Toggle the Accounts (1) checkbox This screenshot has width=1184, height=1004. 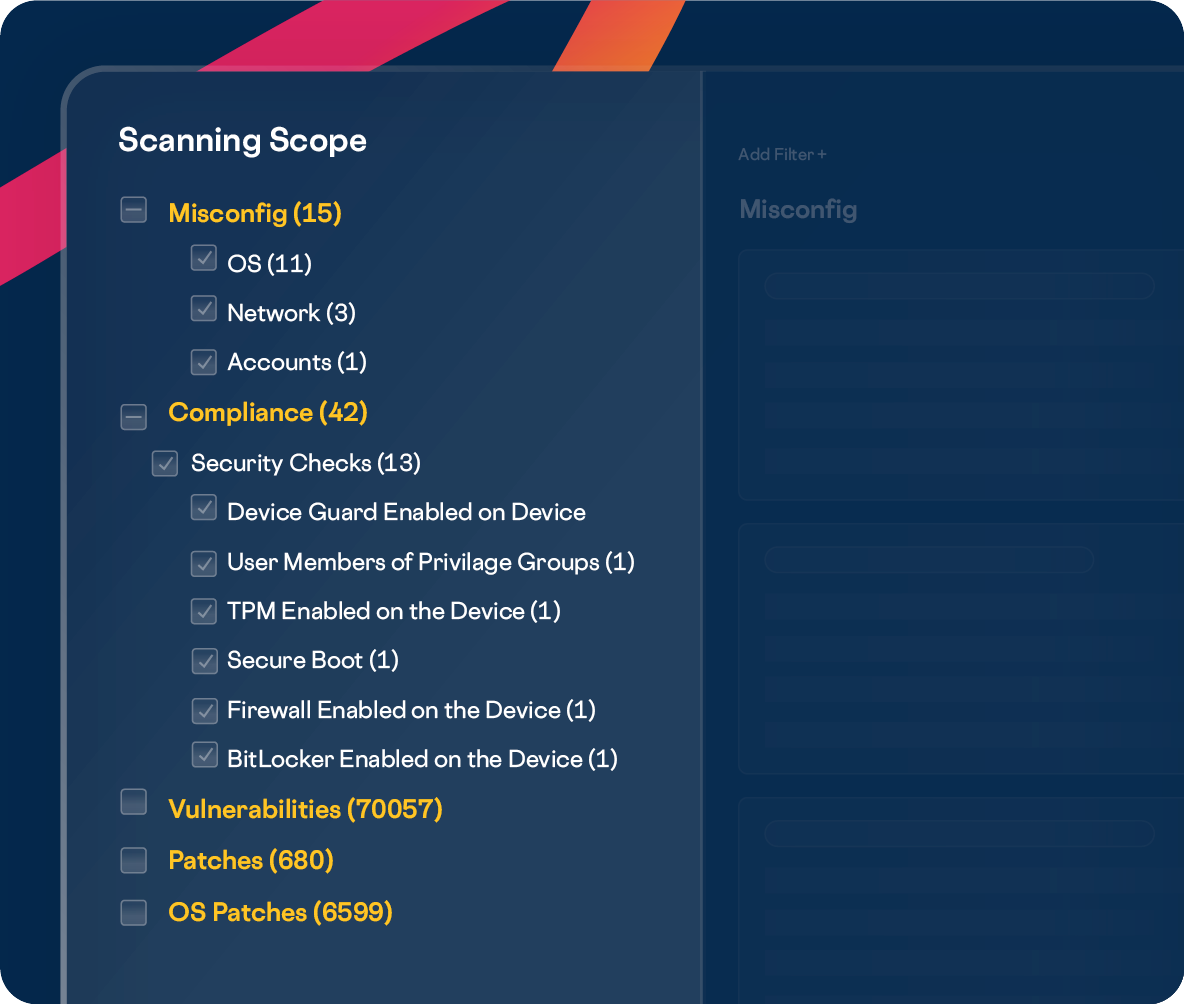[204, 361]
